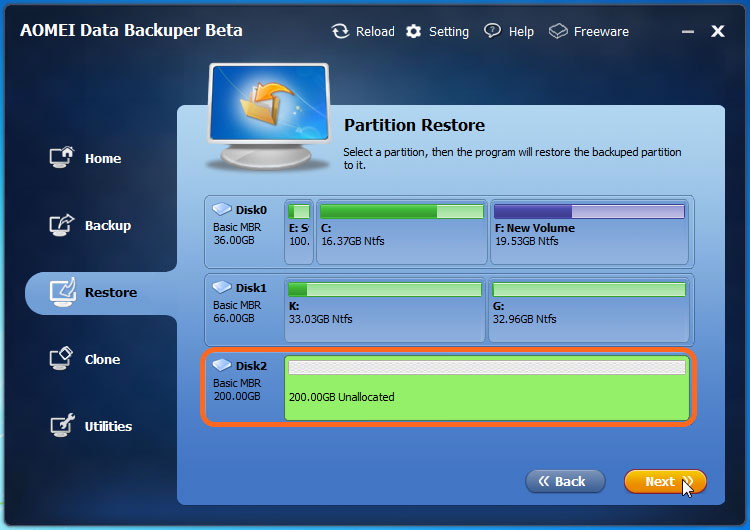Click the Freeware label

tap(601, 32)
